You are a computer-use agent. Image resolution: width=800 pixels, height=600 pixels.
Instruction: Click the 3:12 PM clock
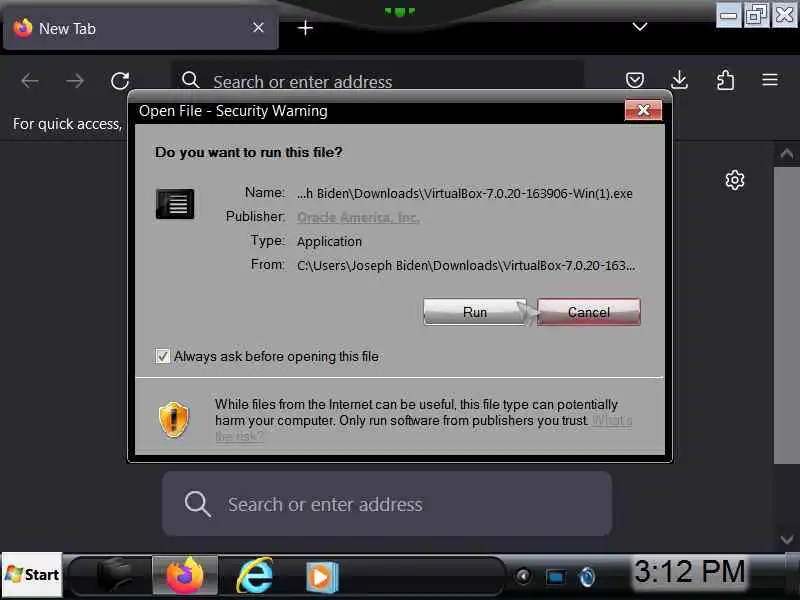point(690,571)
